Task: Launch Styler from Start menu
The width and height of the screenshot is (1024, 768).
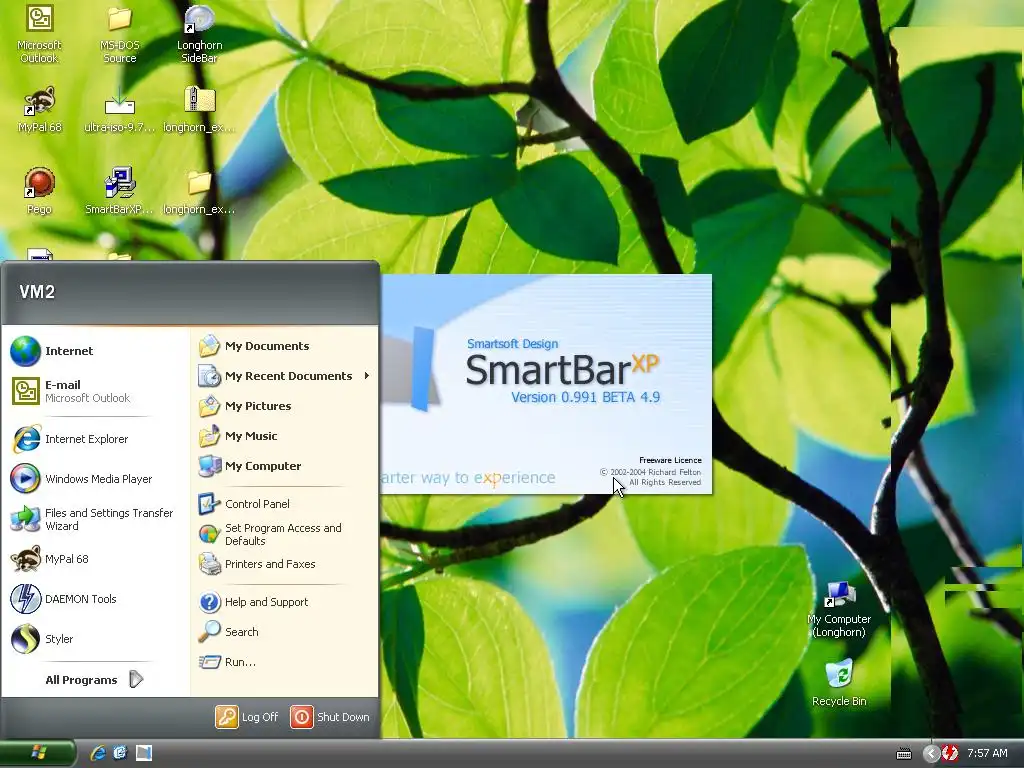Action: tap(95, 639)
